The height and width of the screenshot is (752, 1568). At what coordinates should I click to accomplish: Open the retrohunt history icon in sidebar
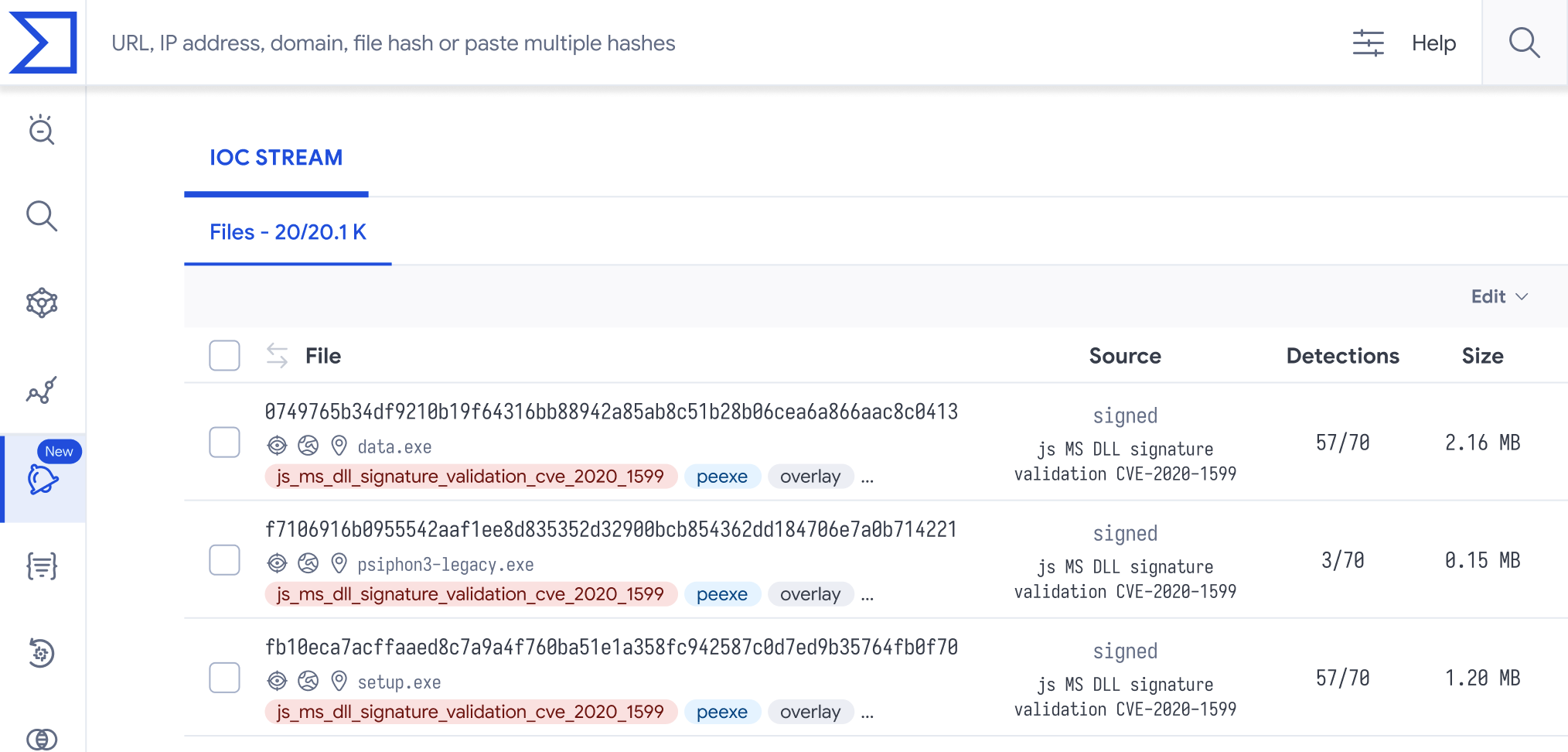[42, 653]
